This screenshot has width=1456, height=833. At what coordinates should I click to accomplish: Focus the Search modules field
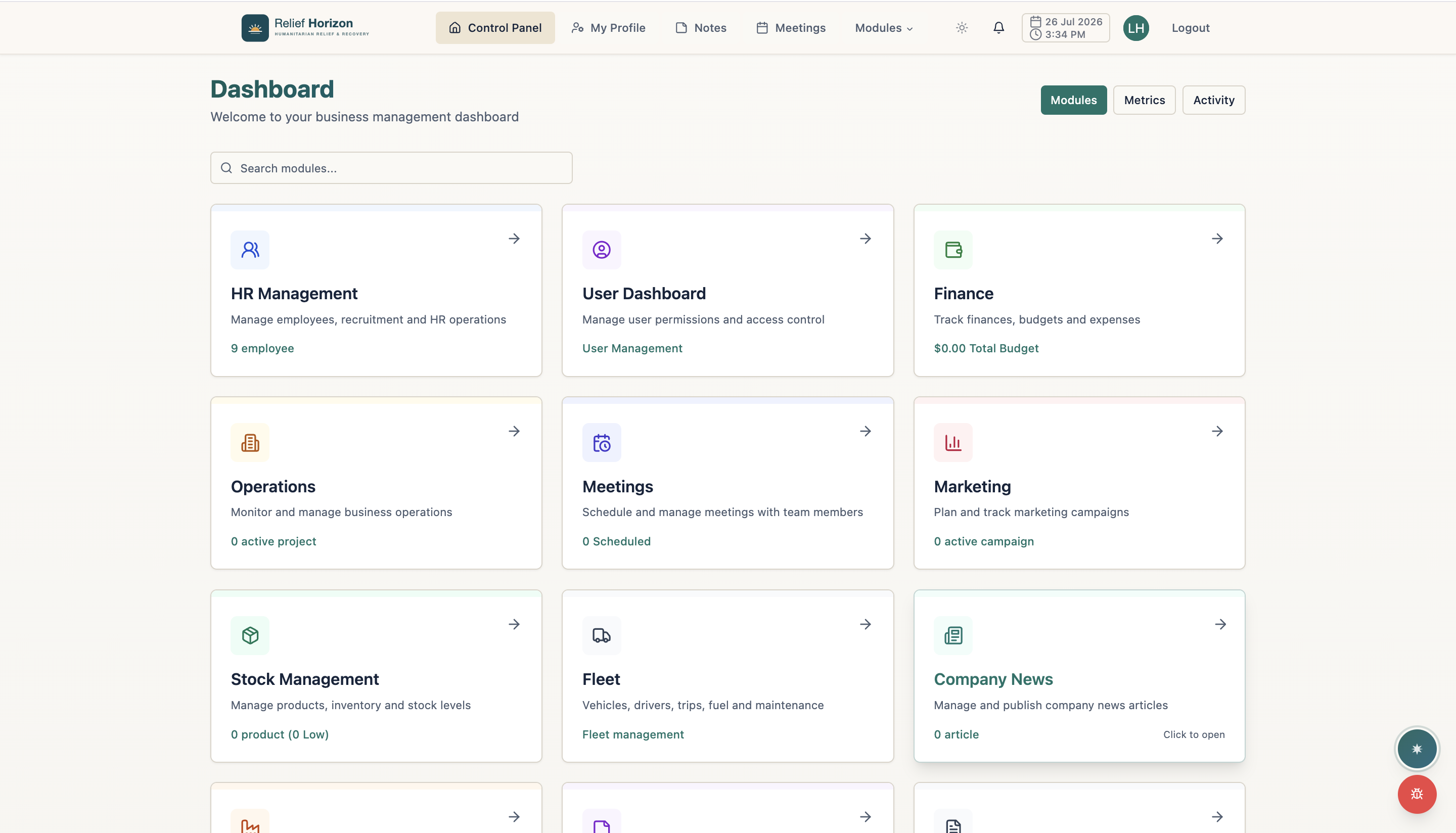click(x=391, y=168)
